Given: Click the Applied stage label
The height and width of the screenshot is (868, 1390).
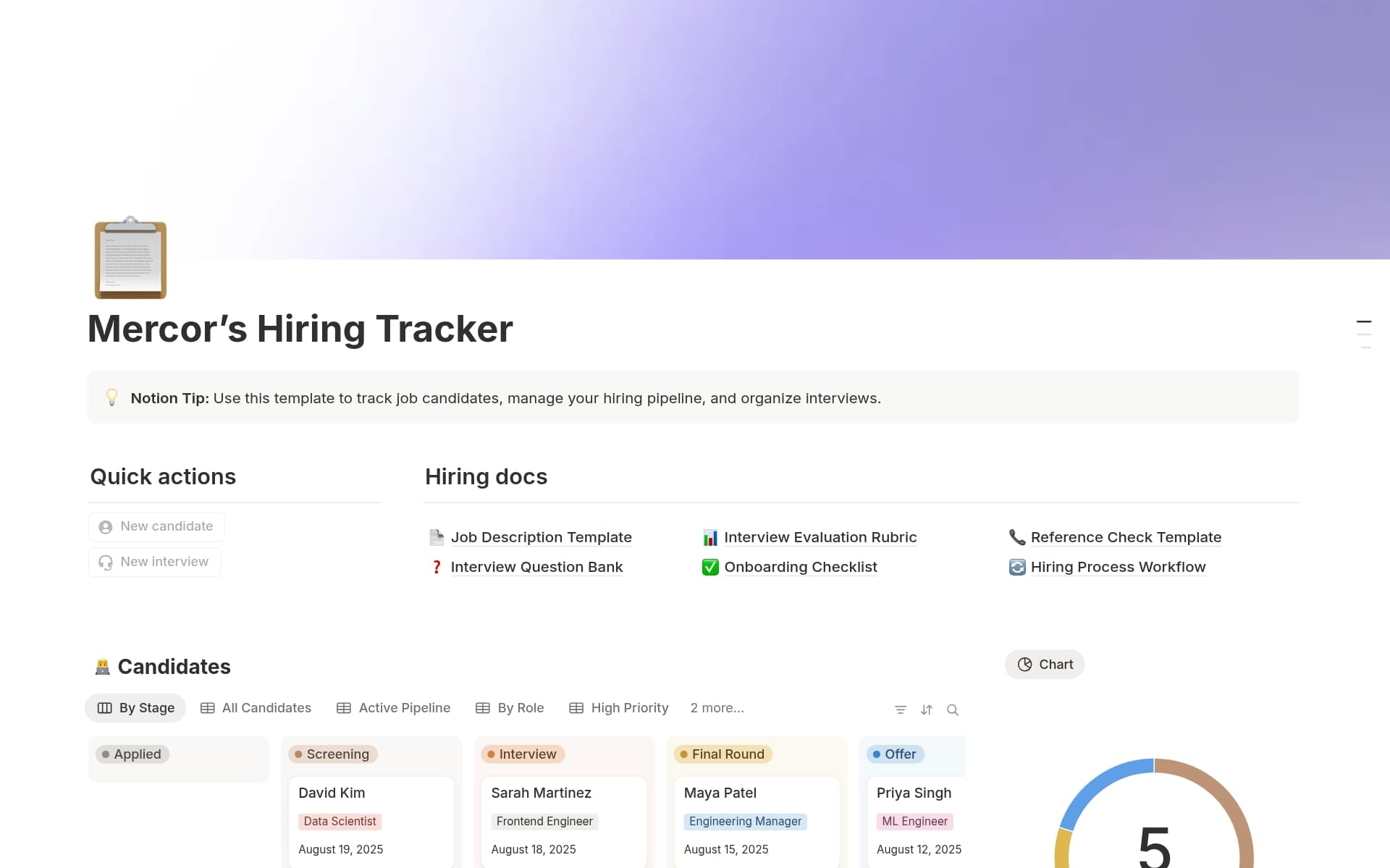Looking at the screenshot, I should point(132,754).
